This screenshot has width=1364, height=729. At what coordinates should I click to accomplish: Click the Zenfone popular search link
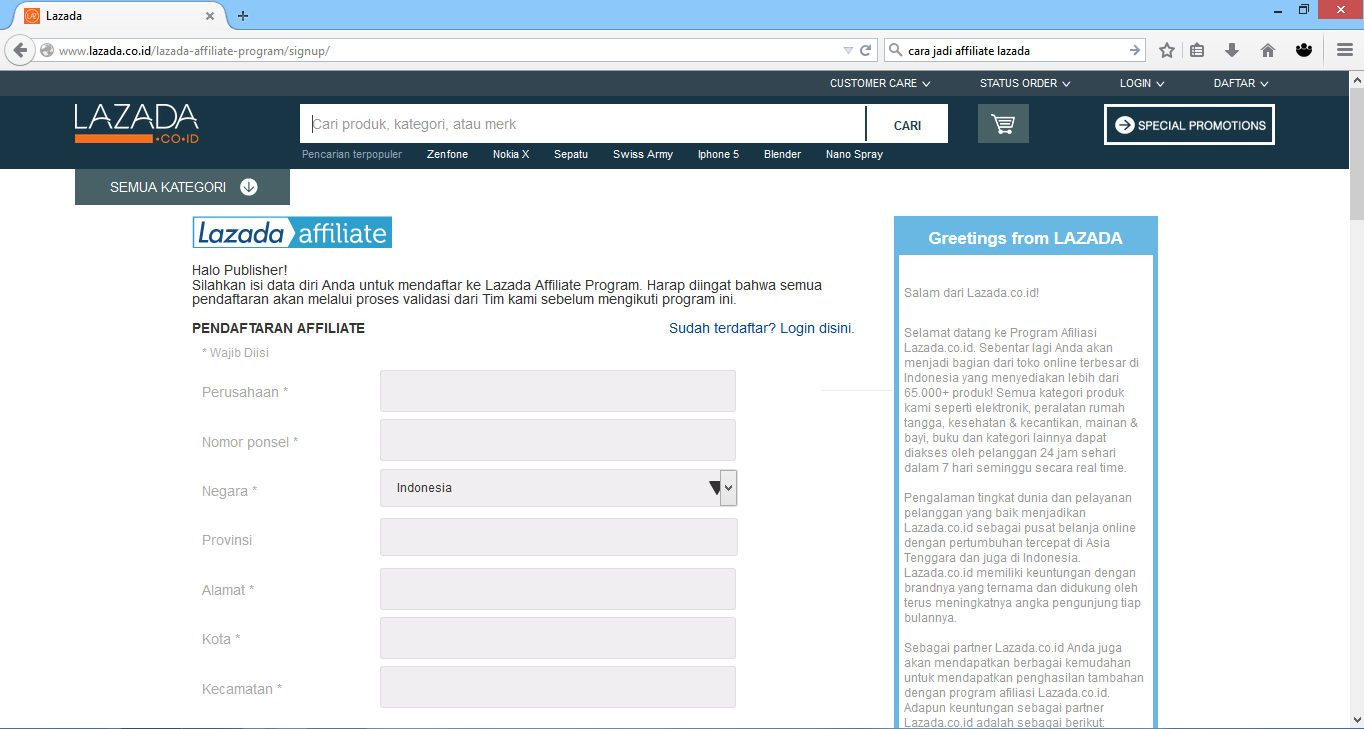click(x=447, y=154)
